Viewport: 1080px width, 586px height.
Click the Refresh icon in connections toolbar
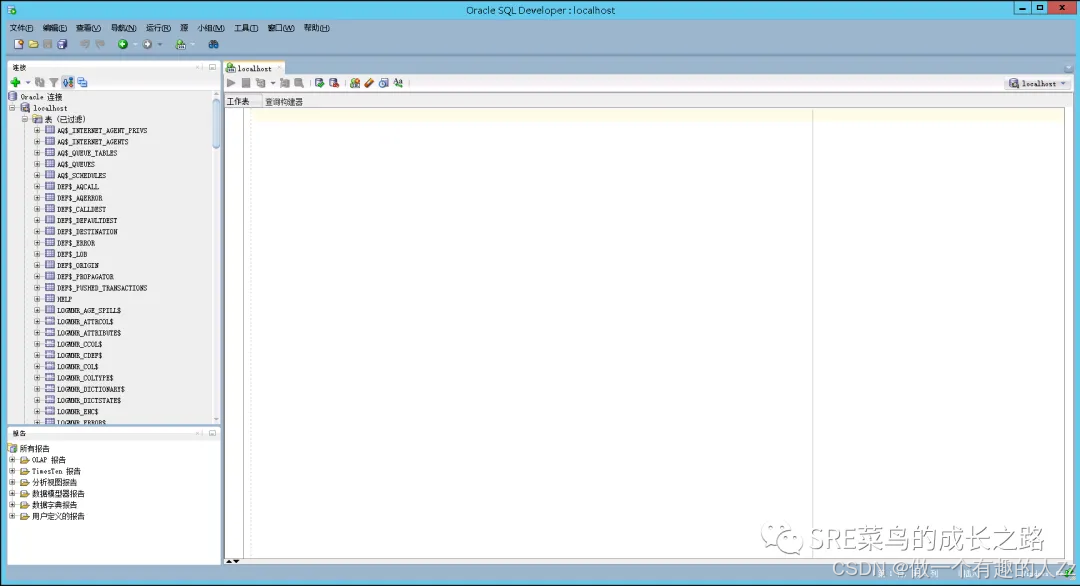tap(40, 83)
